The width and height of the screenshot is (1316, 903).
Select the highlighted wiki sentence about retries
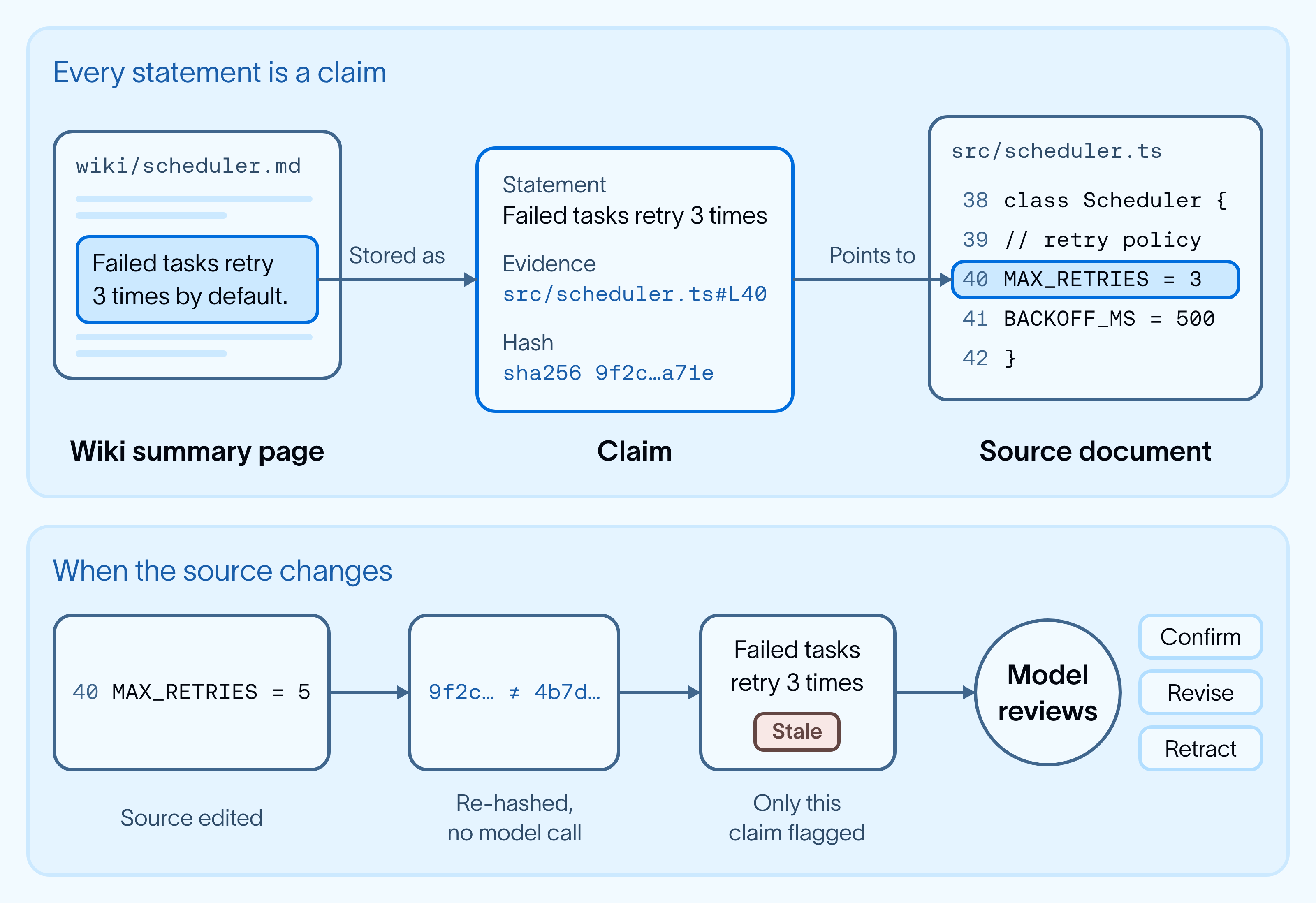click(x=197, y=280)
